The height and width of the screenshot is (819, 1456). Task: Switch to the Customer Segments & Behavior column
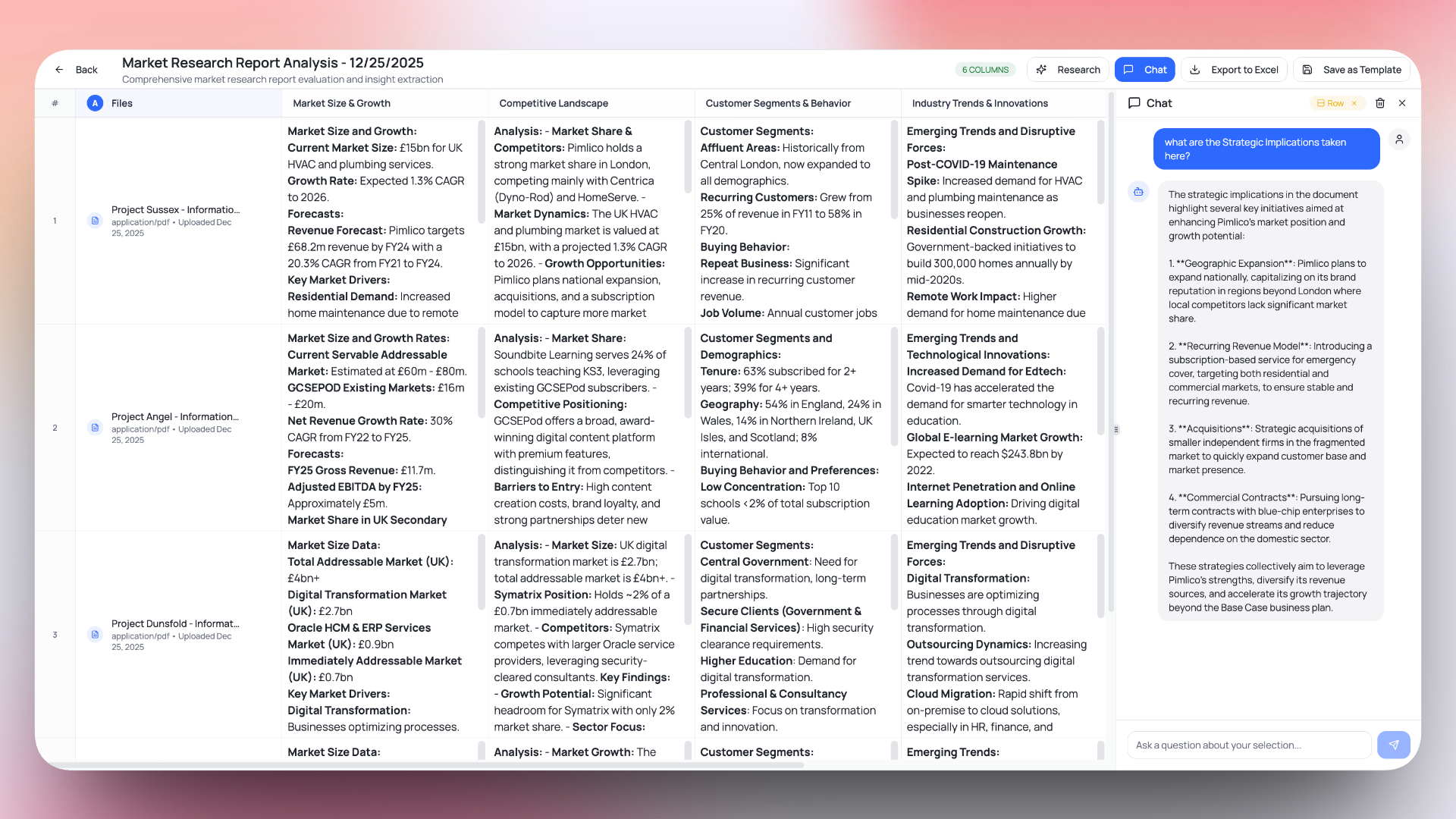[x=778, y=103]
